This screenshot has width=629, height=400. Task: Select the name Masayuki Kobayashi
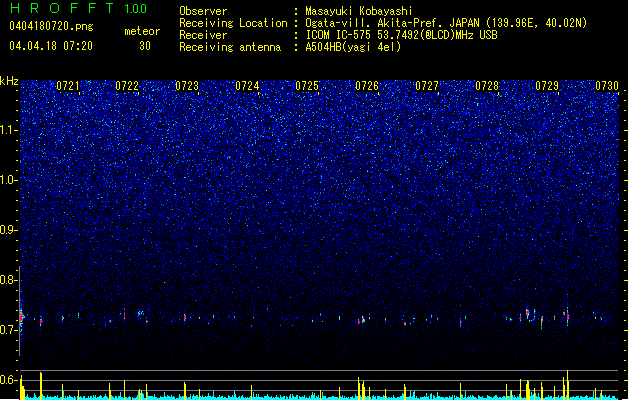pos(359,11)
